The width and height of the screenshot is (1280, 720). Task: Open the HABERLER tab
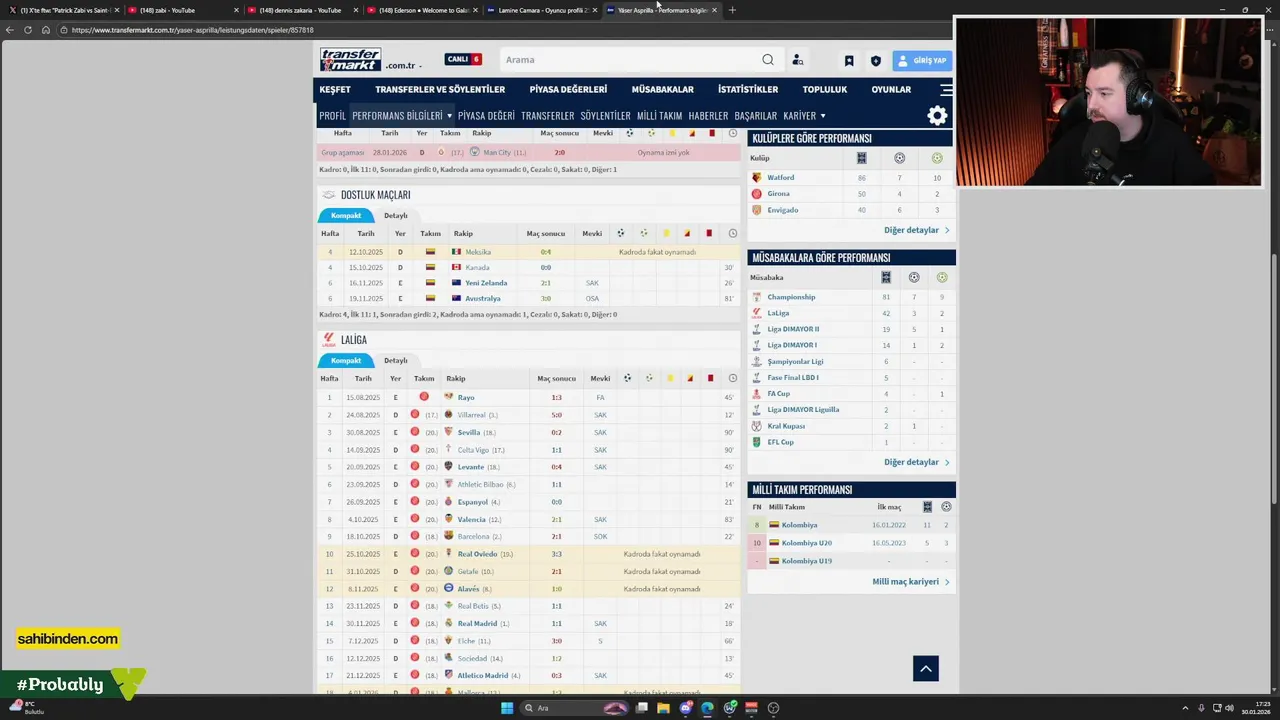click(708, 116)
